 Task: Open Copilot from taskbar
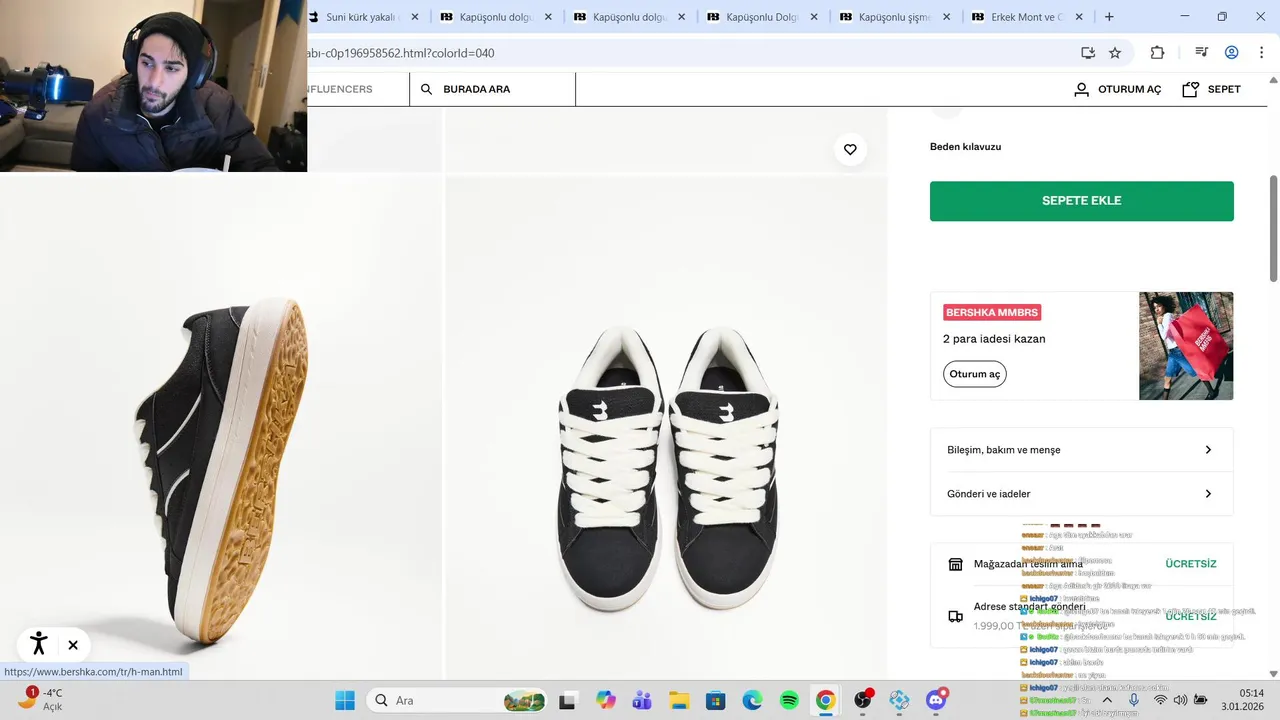pyautogui.click(x=606, y=700)
